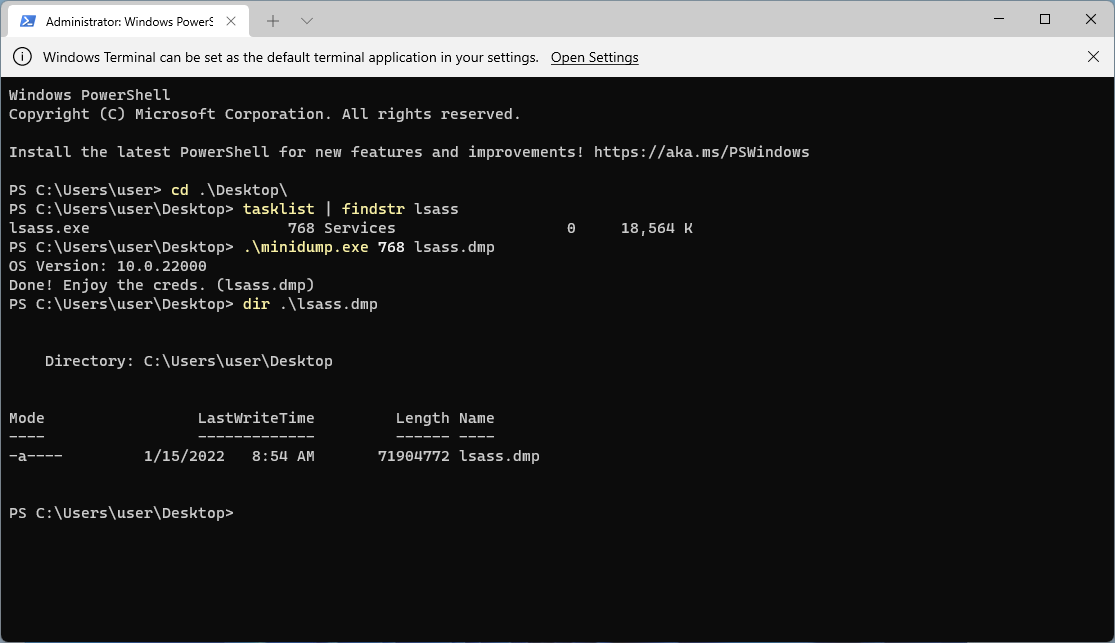
Task: Click the 'Name' column header
Action: (x=476, y=418)
